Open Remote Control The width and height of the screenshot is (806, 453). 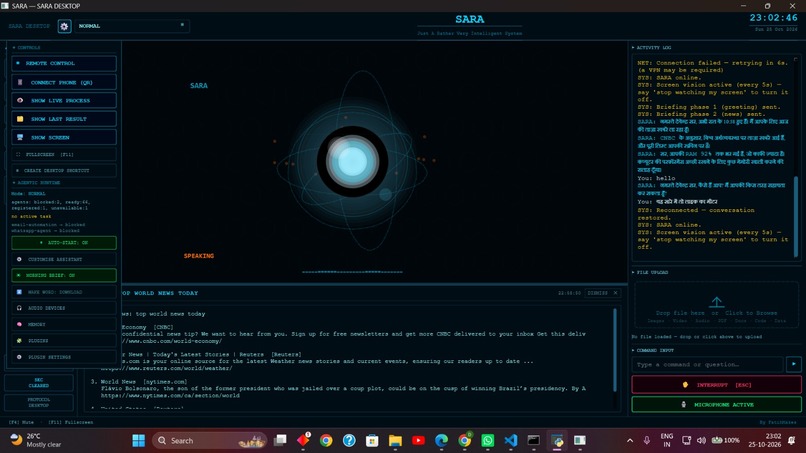point(64,63)
